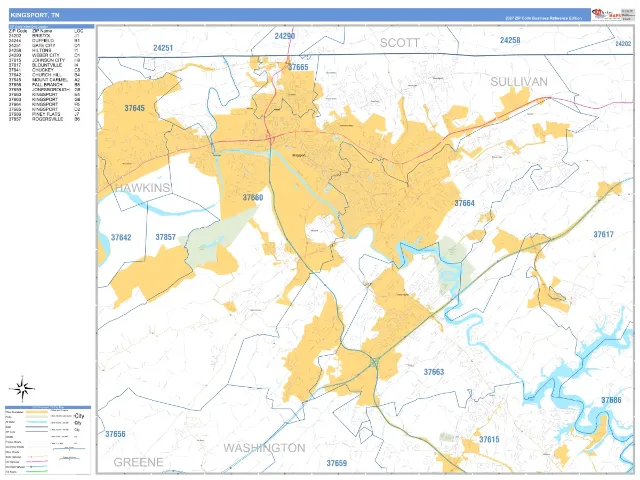Select the CHURCH HILL row in the ZIP index
The image size is (640, 480).
point(44,75)
